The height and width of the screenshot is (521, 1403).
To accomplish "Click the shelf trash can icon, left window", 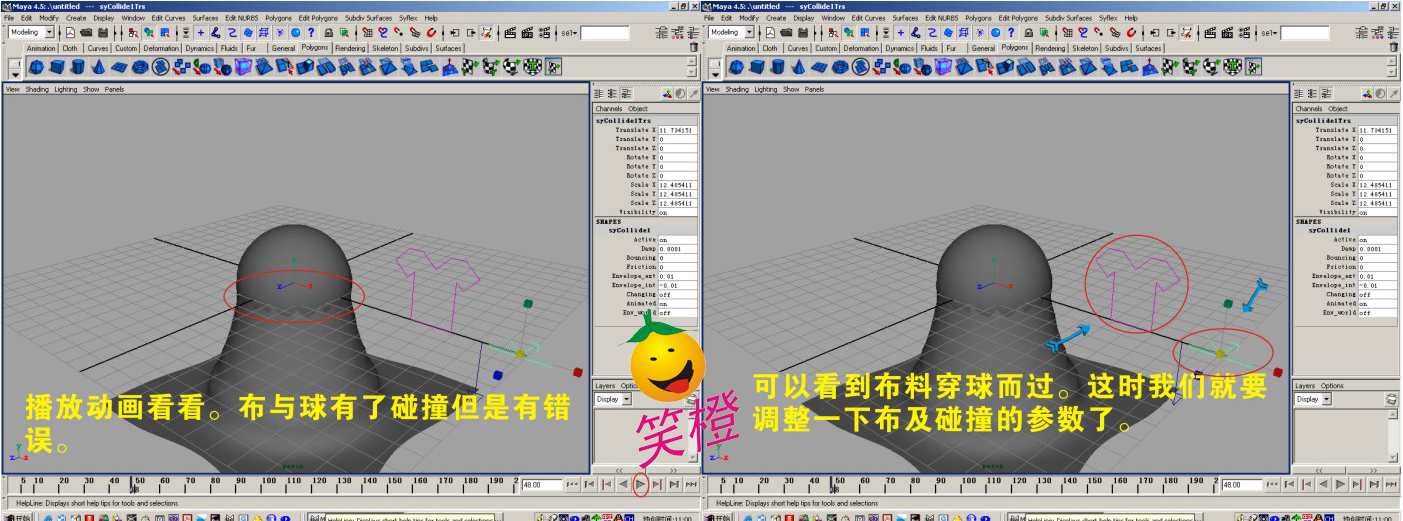I will pos(694,47).
